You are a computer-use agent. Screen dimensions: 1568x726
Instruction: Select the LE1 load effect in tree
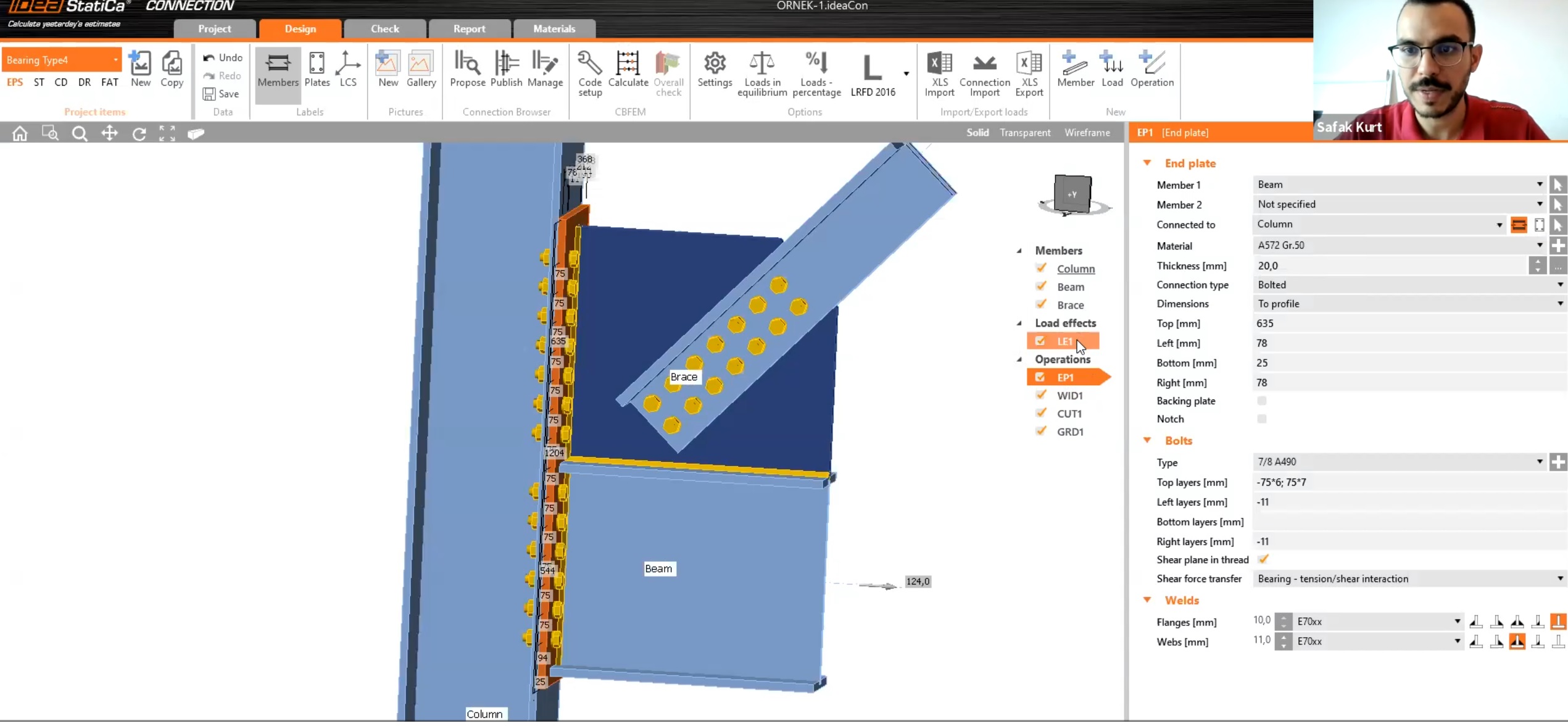click(1065, 341)
